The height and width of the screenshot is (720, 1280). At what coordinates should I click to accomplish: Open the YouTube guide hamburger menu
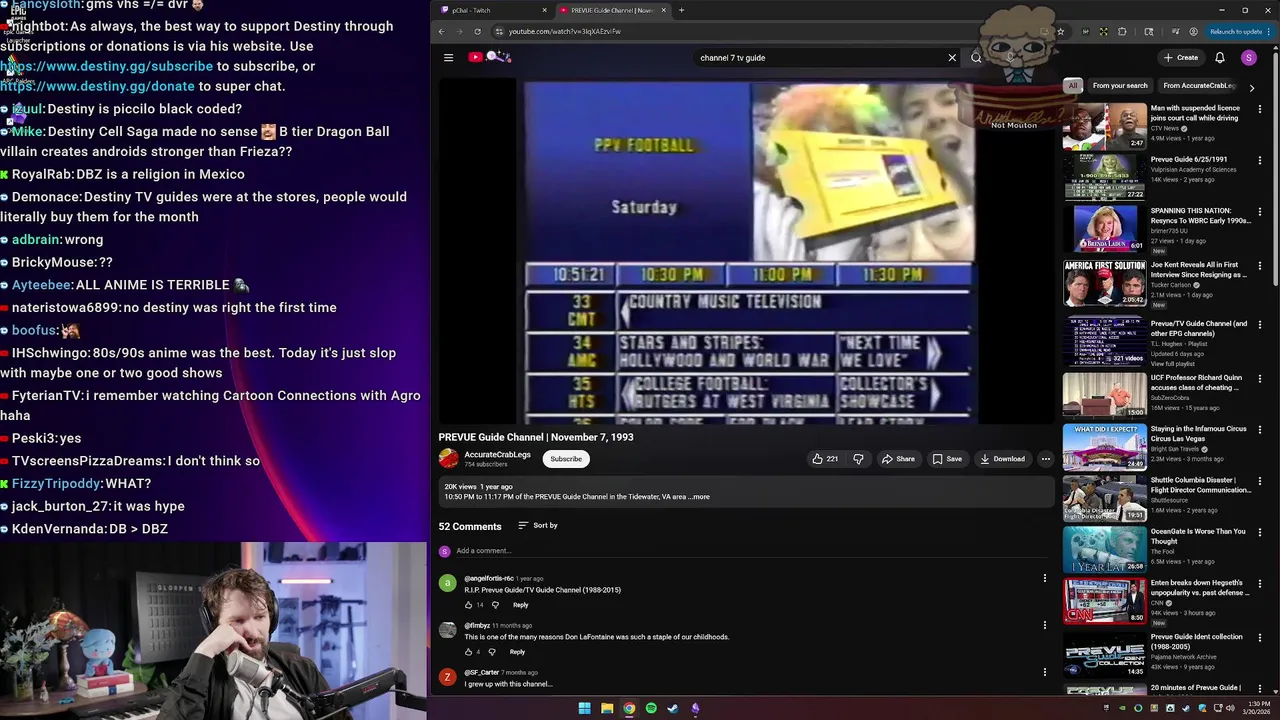click(448, 58)
